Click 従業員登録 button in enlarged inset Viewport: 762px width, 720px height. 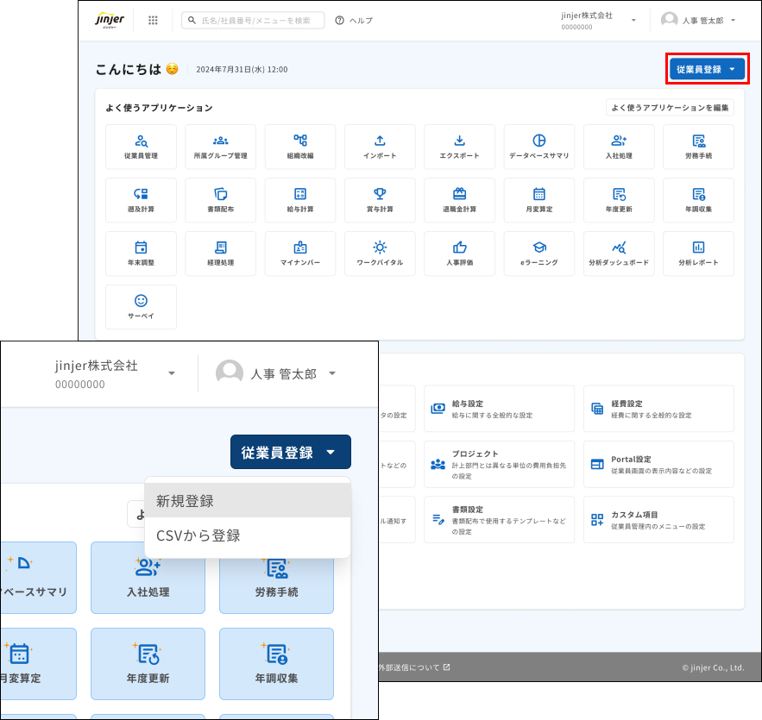coord(291,452)
